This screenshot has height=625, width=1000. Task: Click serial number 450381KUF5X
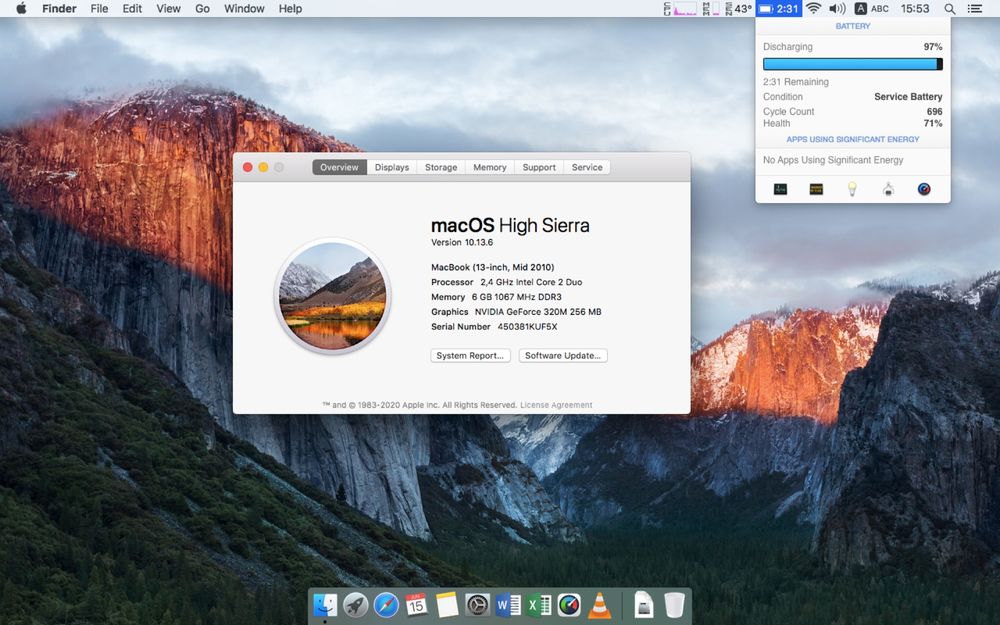click(527, 327)
